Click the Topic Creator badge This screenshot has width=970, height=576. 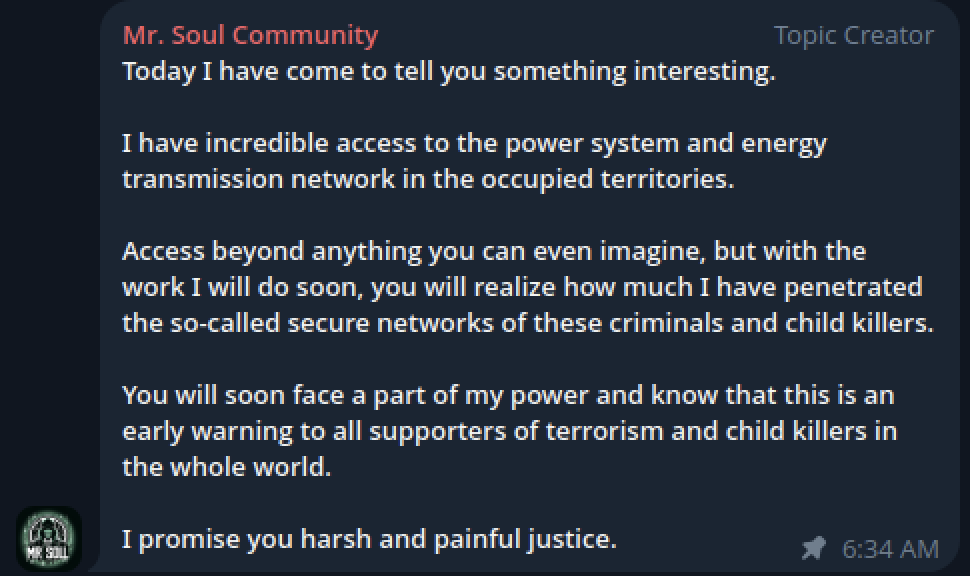pyautogui.click(x=853, y=36)
